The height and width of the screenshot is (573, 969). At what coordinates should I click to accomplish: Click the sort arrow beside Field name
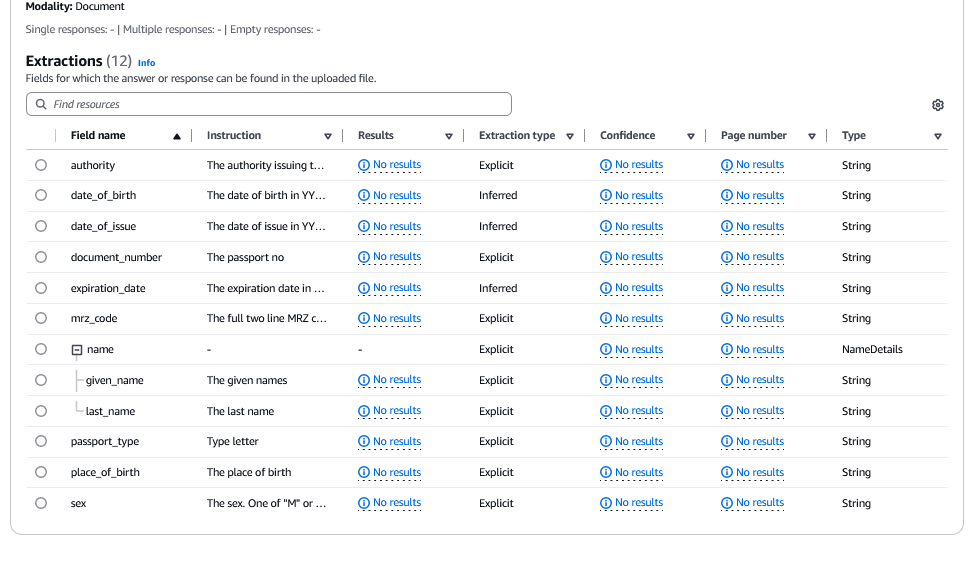[177, 136]
